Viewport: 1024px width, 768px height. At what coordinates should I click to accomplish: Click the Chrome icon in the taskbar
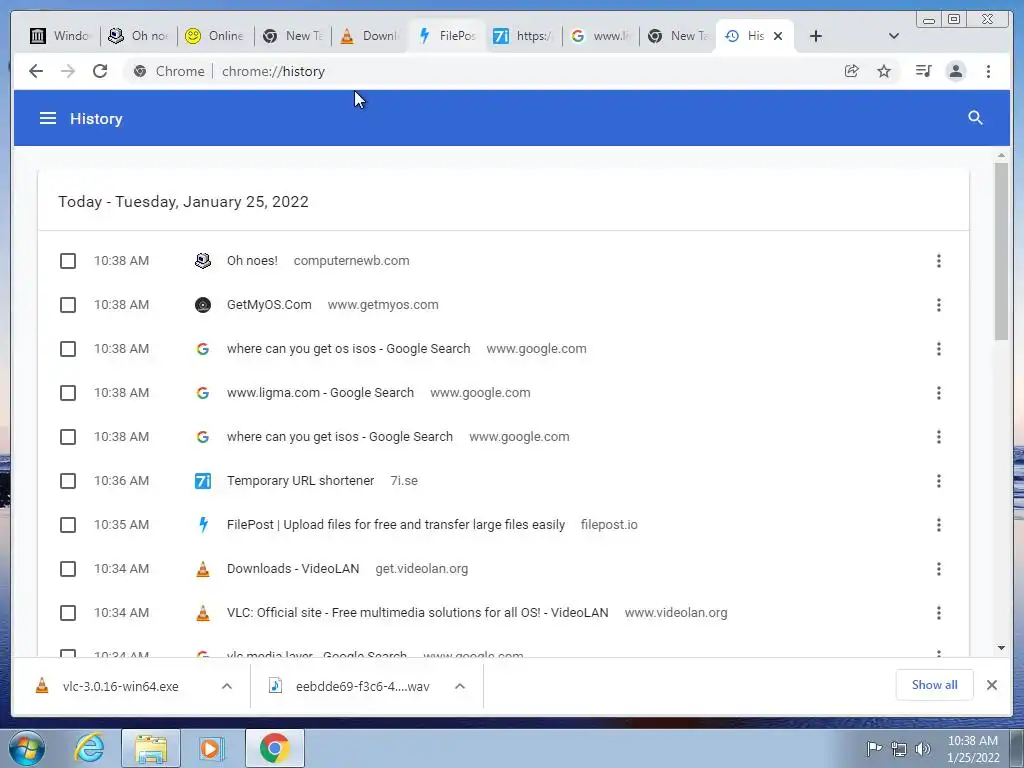[x=274, y=748]
